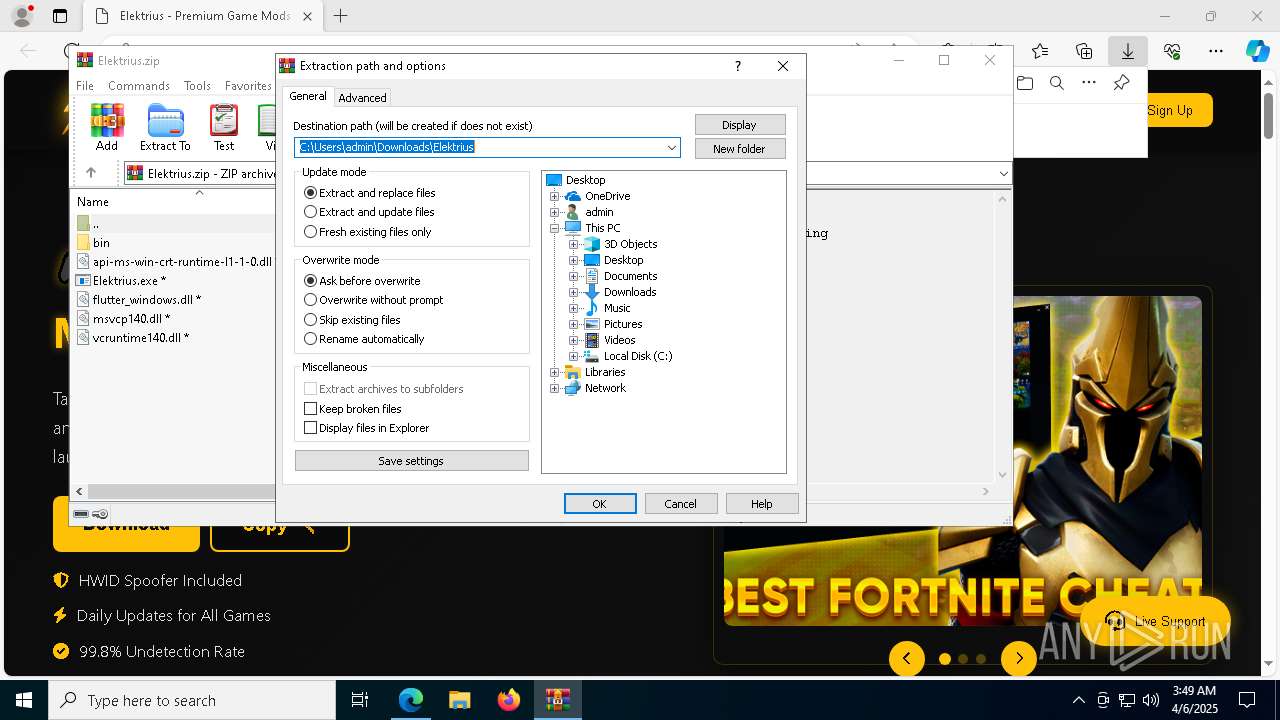This screenshot has height=720, width=1280.
Task: Click the Cancel button in dialog
Action: click(681, 504)
